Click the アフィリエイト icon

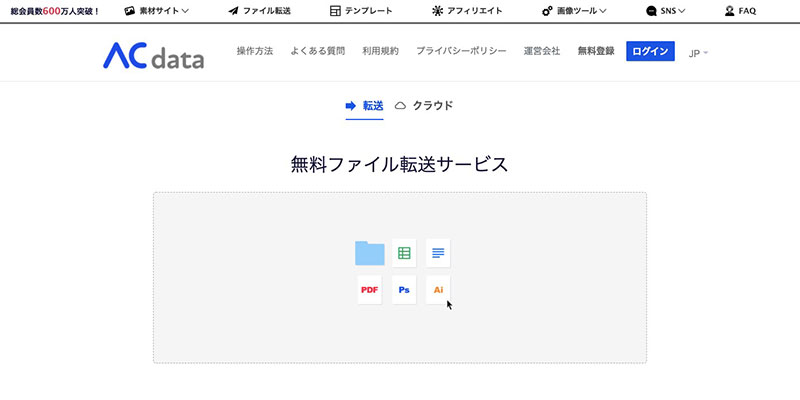point(437,11)
